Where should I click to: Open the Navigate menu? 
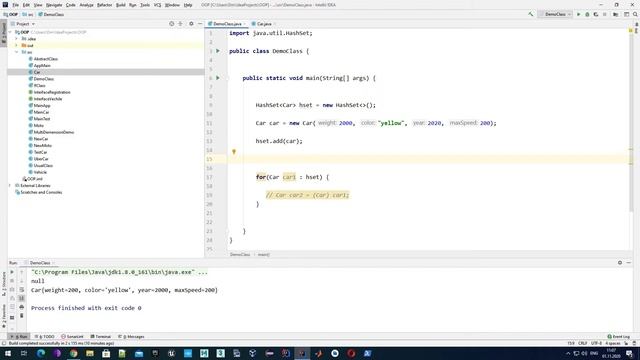(x=54, y=5)
